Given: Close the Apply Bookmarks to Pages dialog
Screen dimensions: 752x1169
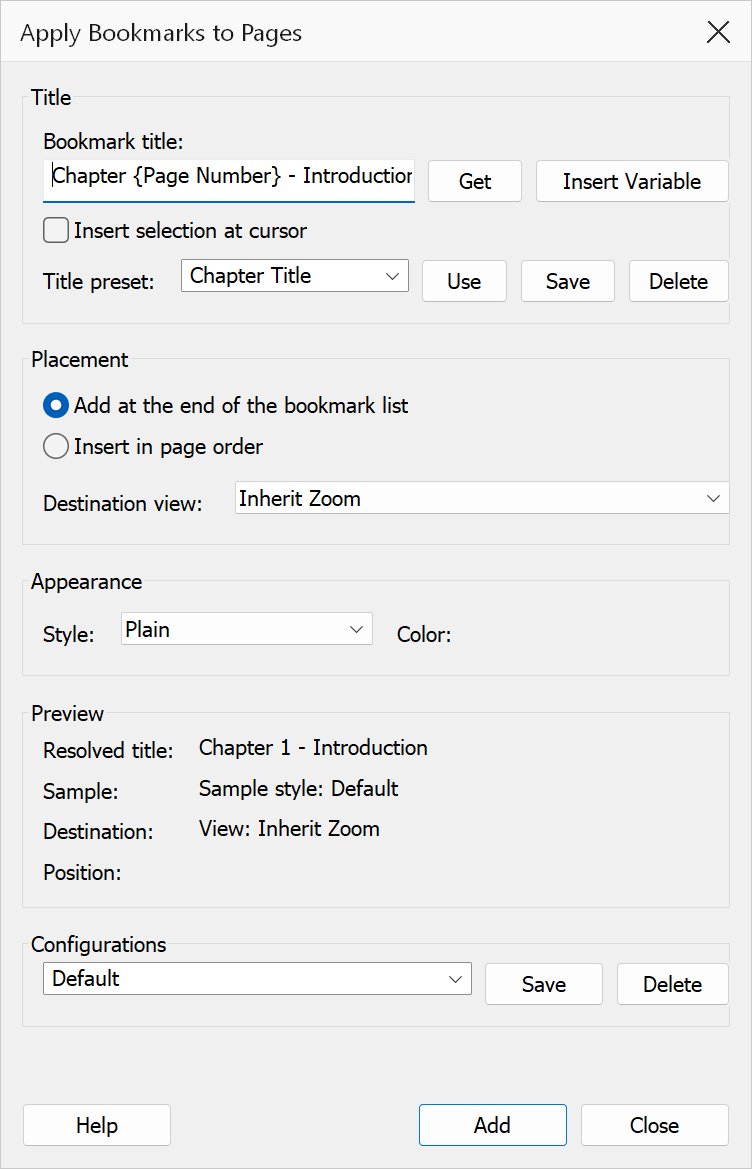Looking at the screenshot, I should click(718, 32).
